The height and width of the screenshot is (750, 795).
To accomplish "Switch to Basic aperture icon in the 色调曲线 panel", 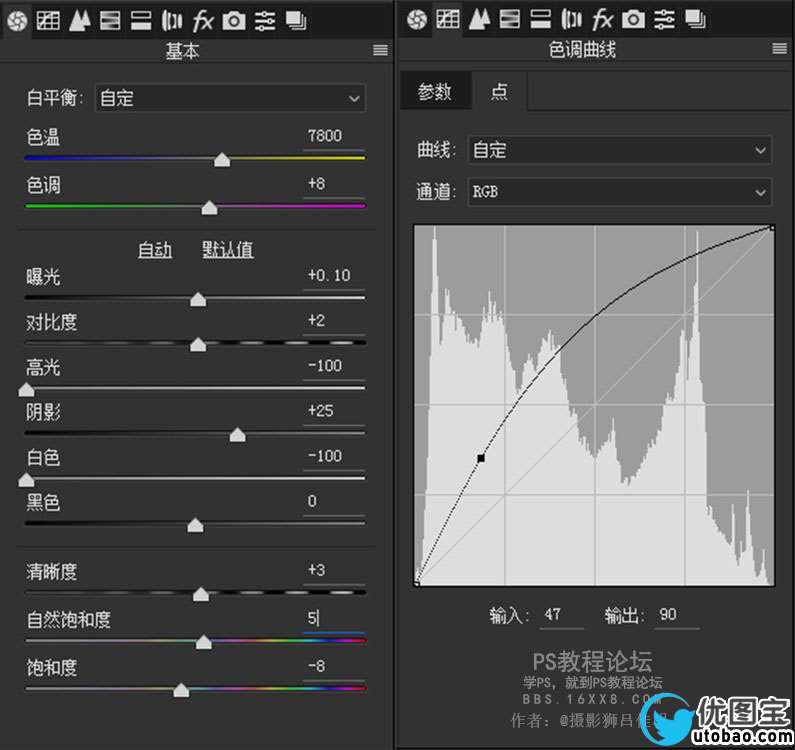I will pos(417,19).
